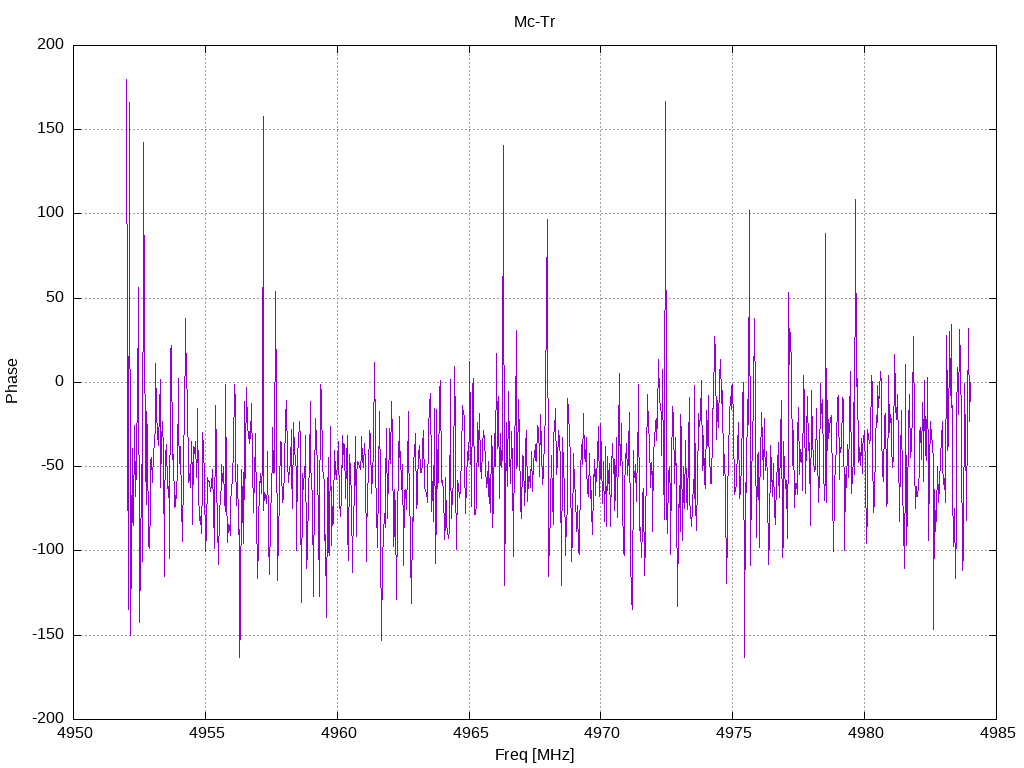Viewport: 1024px width, 768px height.
Task: Click the x-axis tick label '4960'
Action: [x=338, y=733]
